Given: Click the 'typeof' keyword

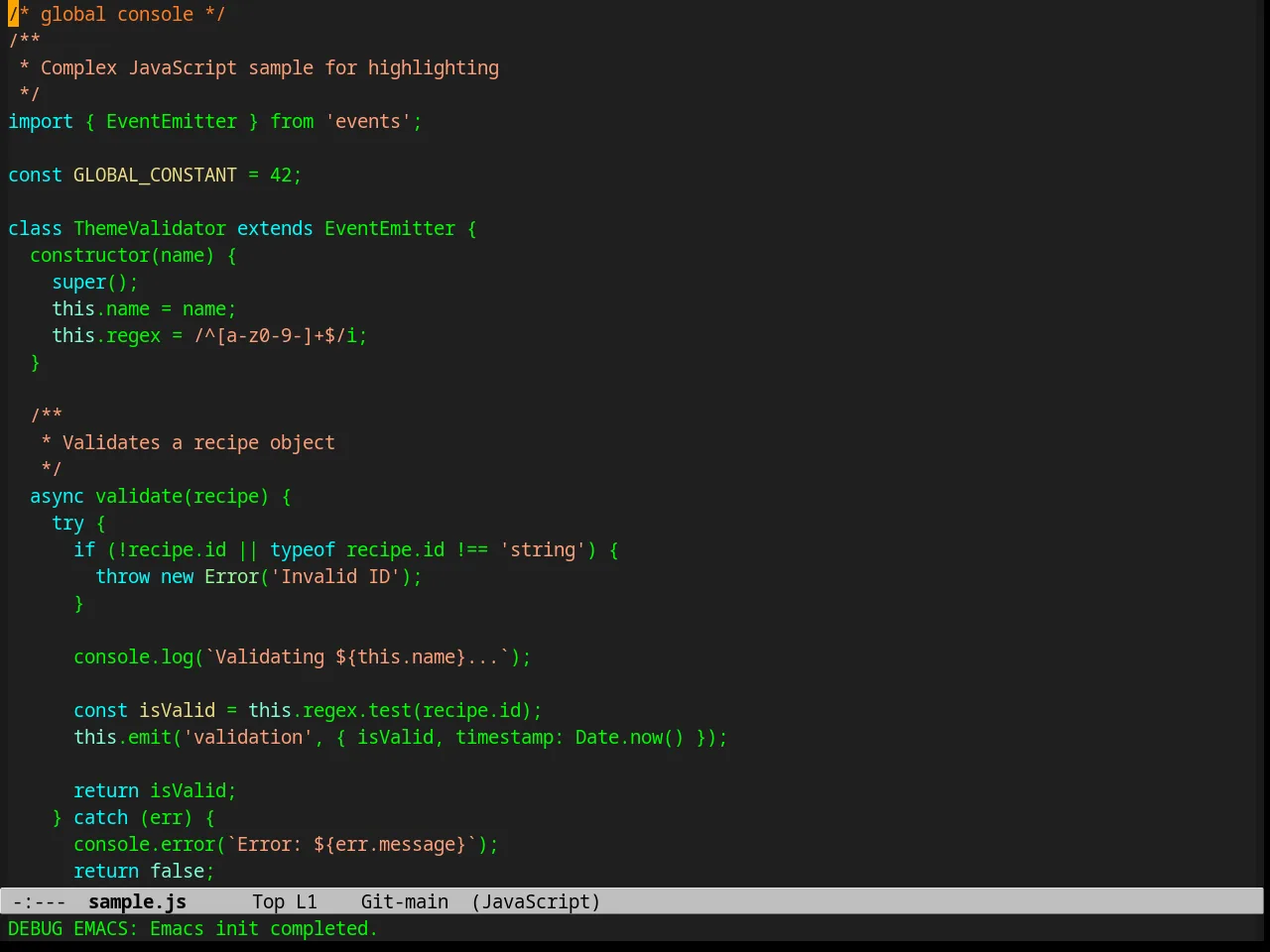Looking at the screenshot, I should tap(303, 549).
